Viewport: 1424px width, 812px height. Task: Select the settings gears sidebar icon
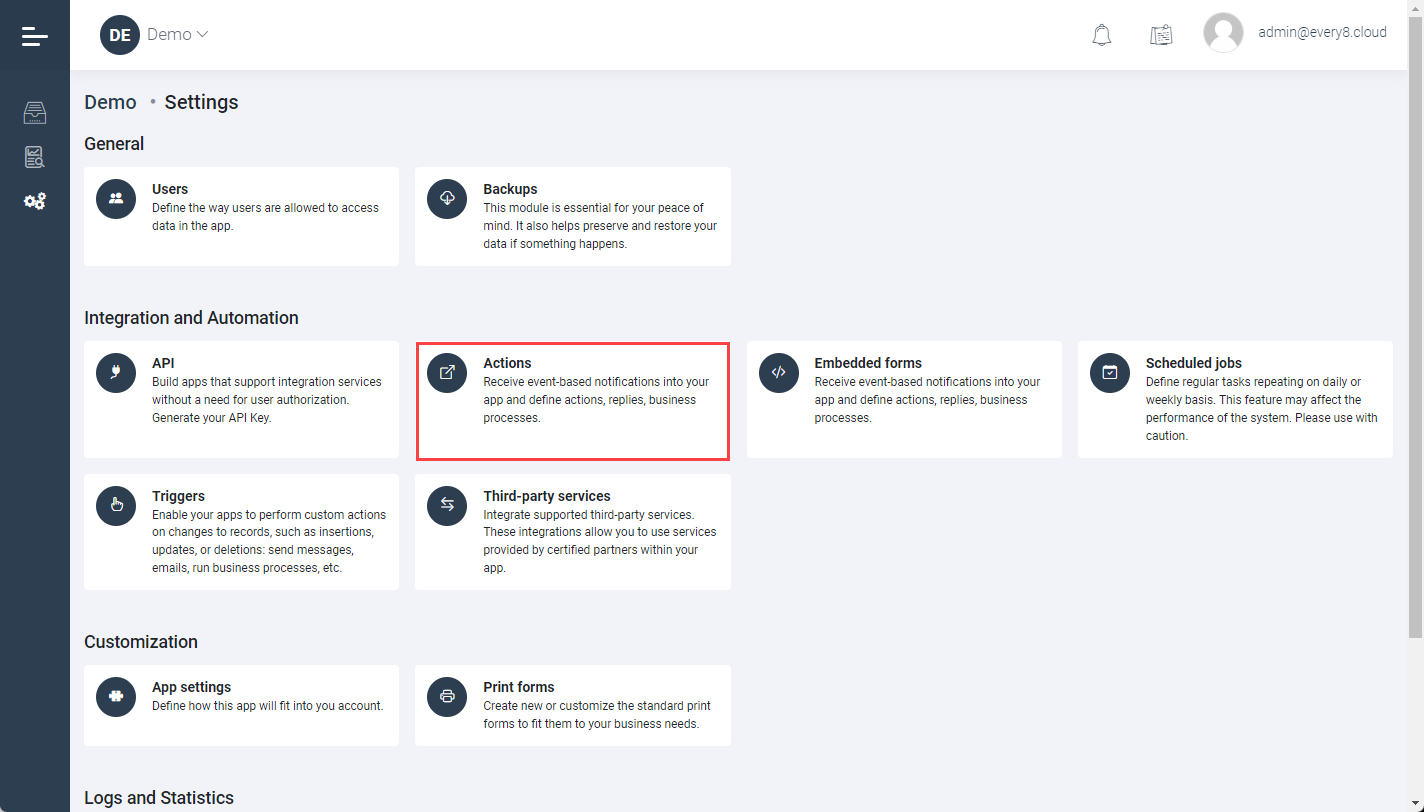(x=35, y=201)
